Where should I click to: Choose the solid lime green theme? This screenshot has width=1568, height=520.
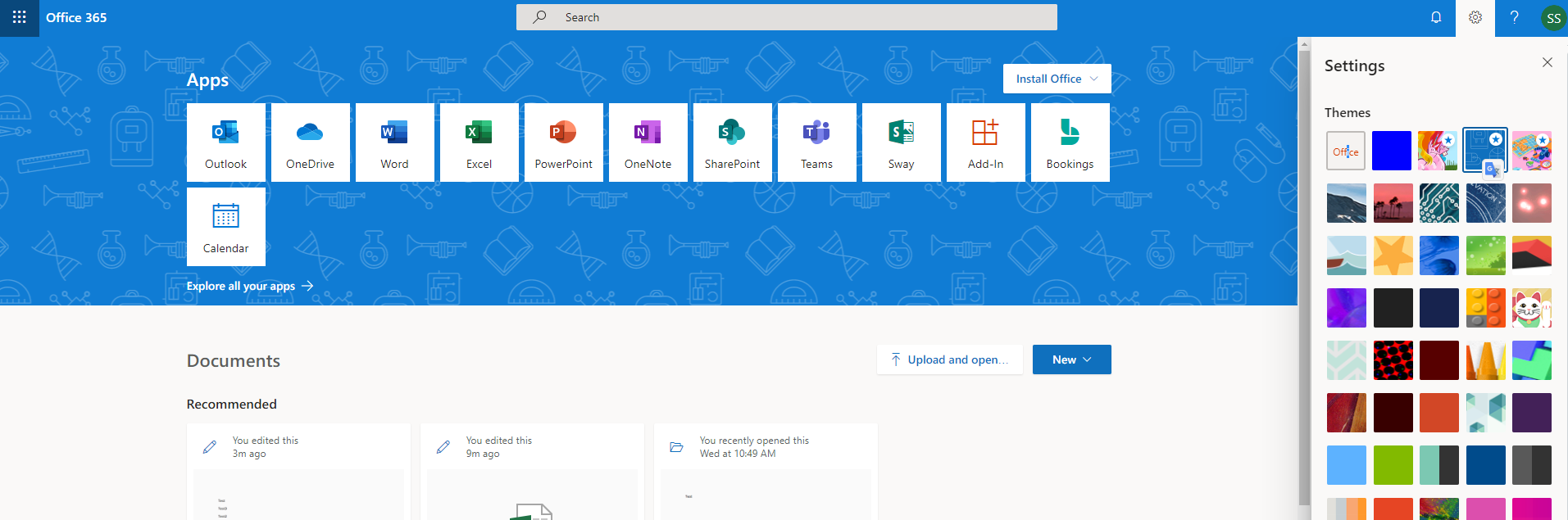coord(1392,465)
